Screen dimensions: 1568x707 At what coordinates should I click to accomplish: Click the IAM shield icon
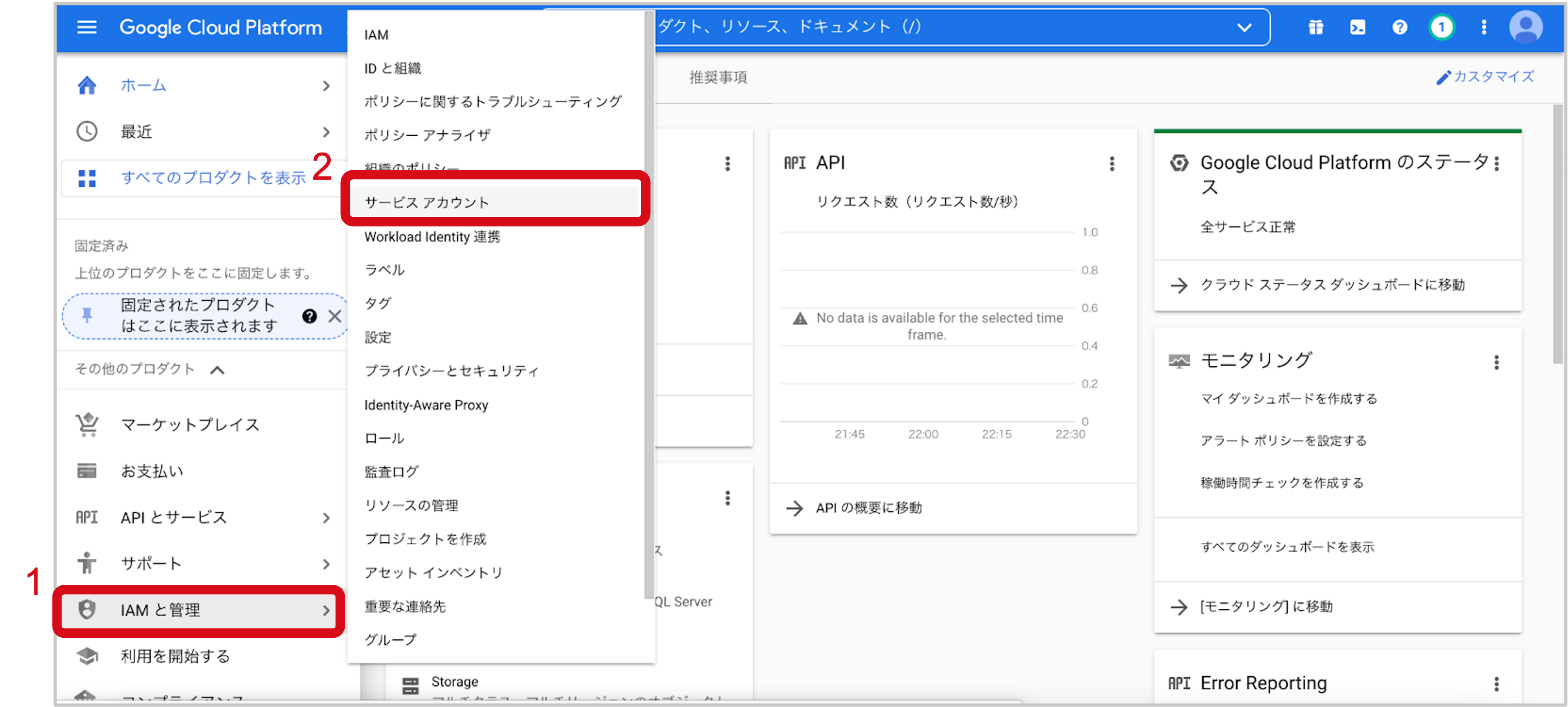pyautogui.click(x=86, y=610)
